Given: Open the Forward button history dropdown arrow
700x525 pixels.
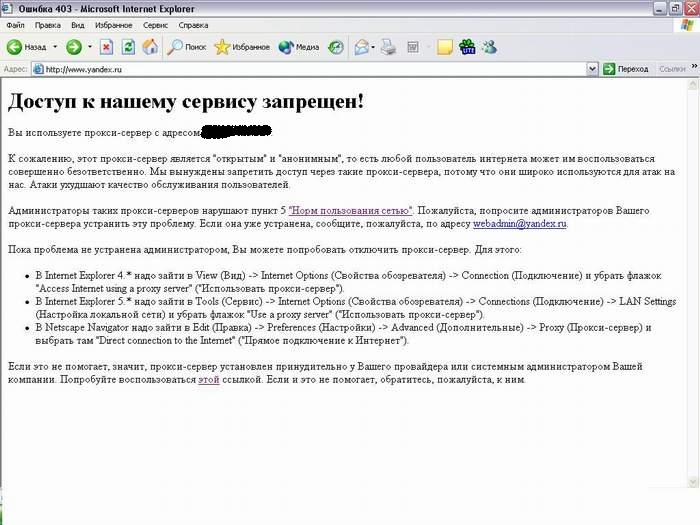Looking at the screenshot, I should coord(90,47).
